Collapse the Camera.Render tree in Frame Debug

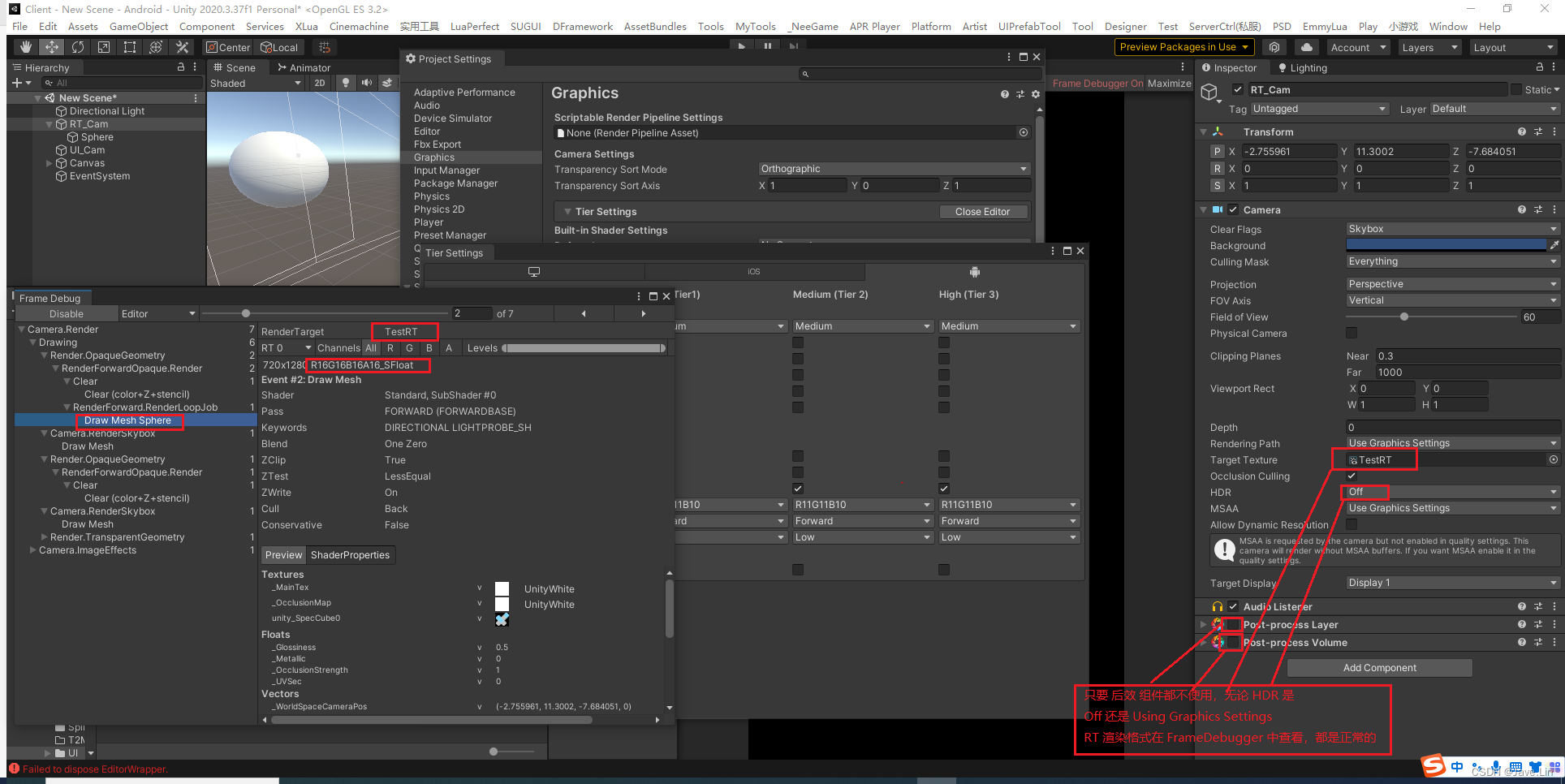pyautogui.click(x=22, y=329)
